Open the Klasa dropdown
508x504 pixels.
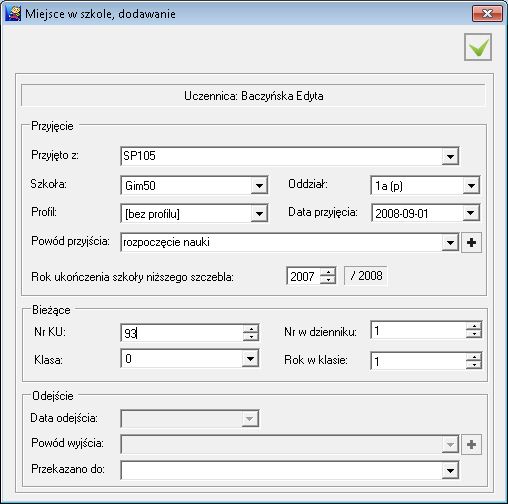(250, 359)
